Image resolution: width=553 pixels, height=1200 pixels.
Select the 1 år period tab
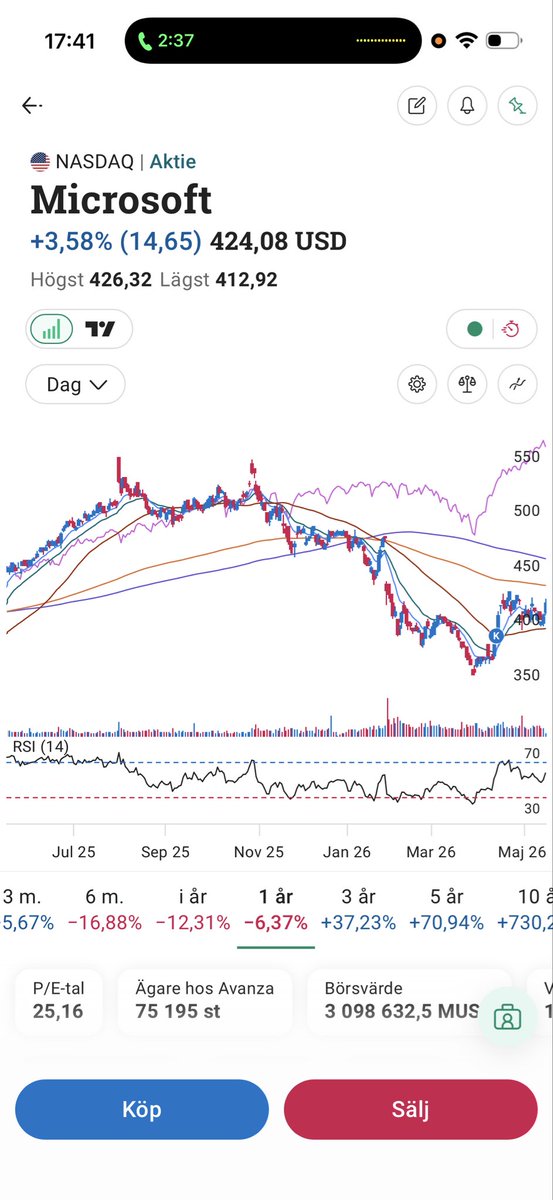coord(275,910)
